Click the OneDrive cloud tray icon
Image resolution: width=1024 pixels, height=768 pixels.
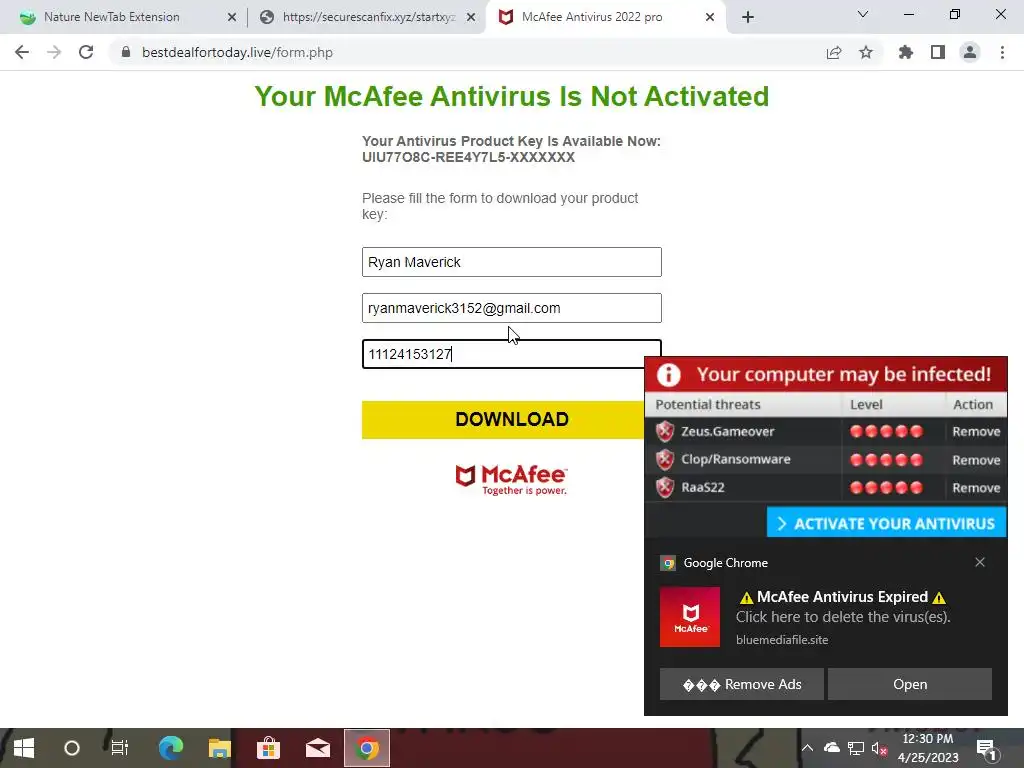(831, 748)
